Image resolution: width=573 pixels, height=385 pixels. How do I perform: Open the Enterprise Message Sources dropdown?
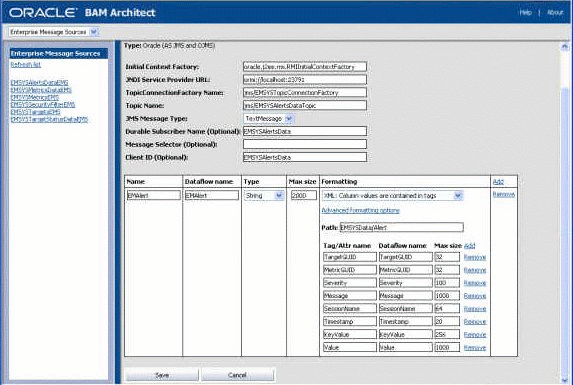[53, 32]
